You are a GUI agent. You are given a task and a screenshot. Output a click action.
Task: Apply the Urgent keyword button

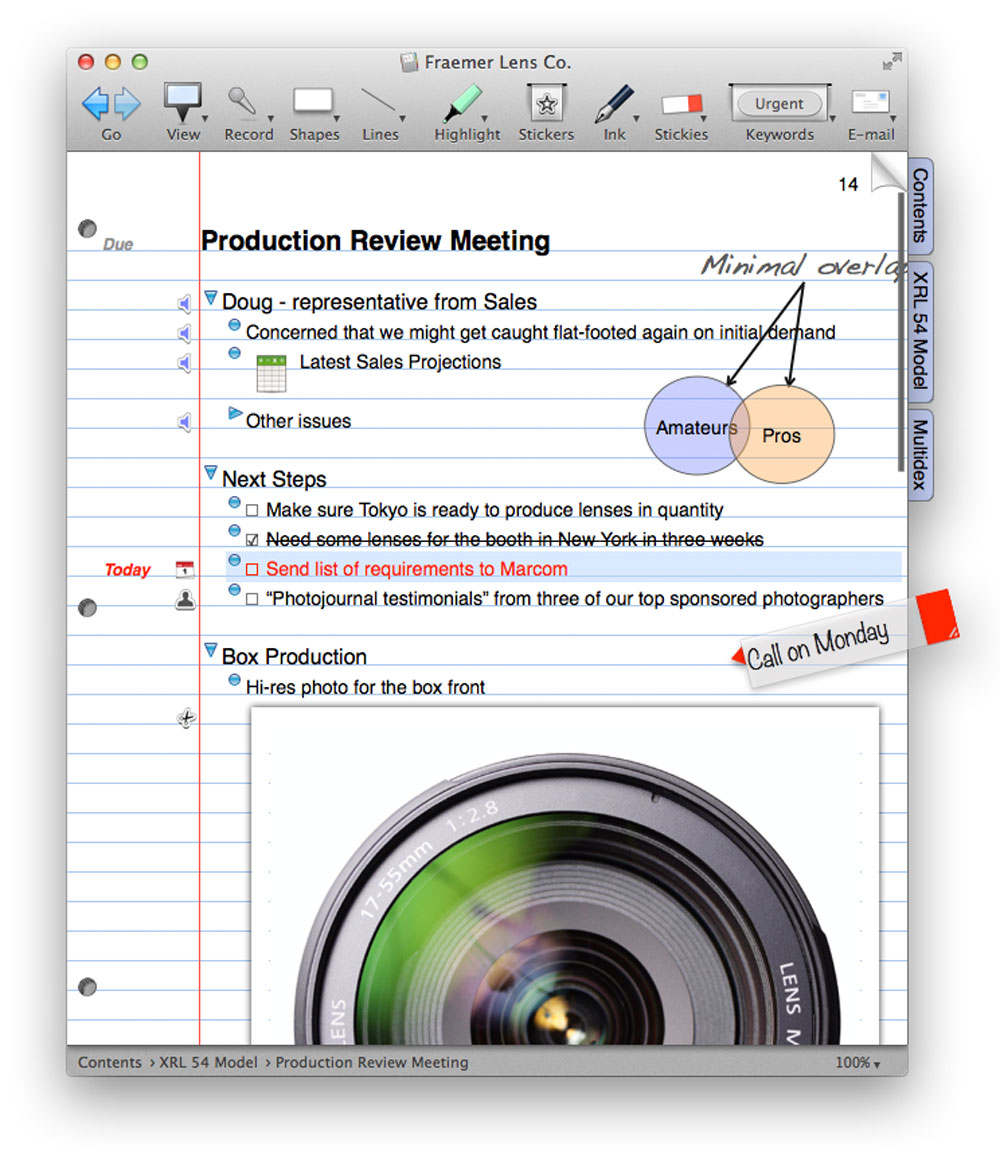pyautogui.click(x=779, y=104)
